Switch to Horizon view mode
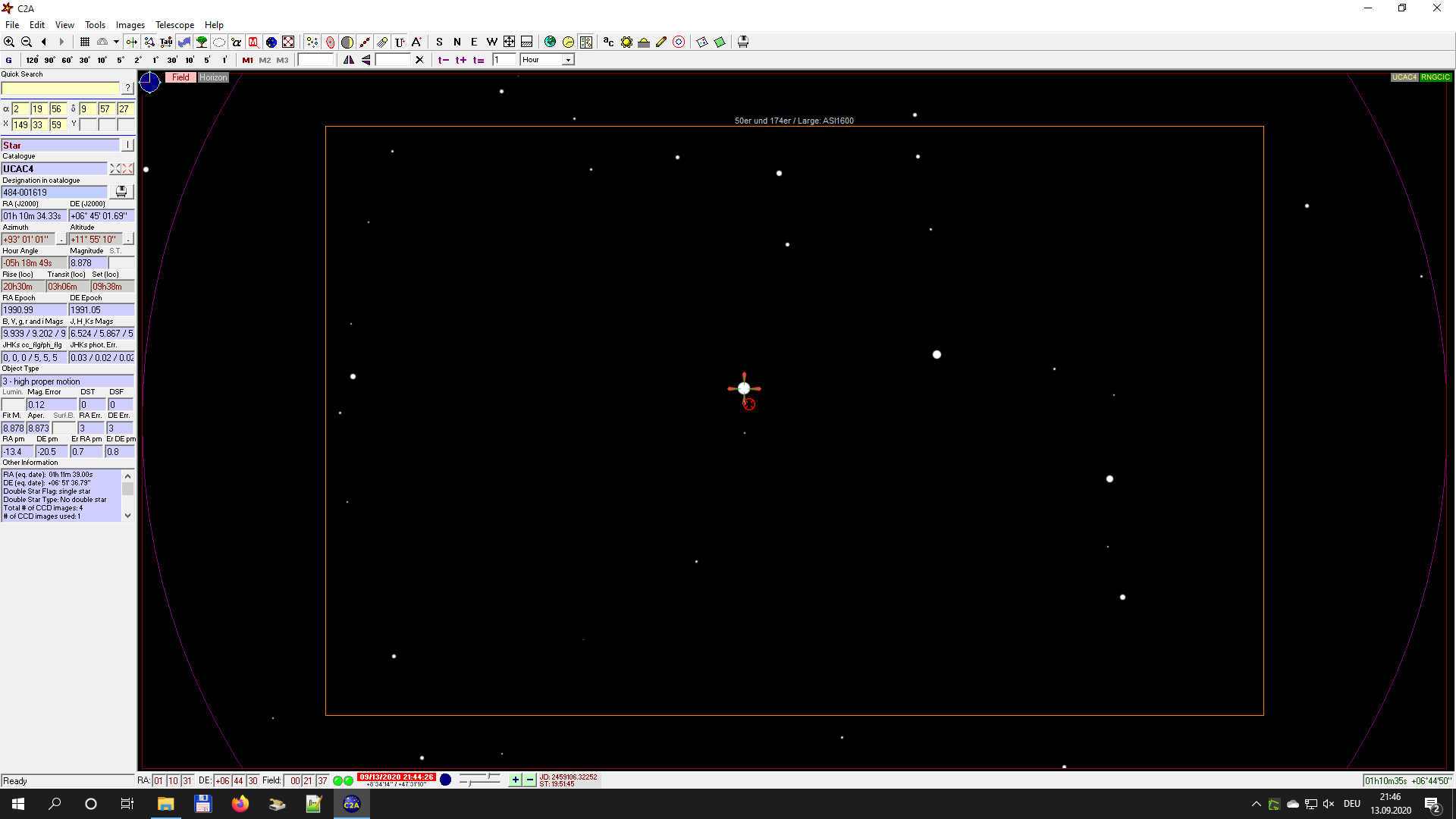The height and width of the screenshot is (819, 1456). 213,77
